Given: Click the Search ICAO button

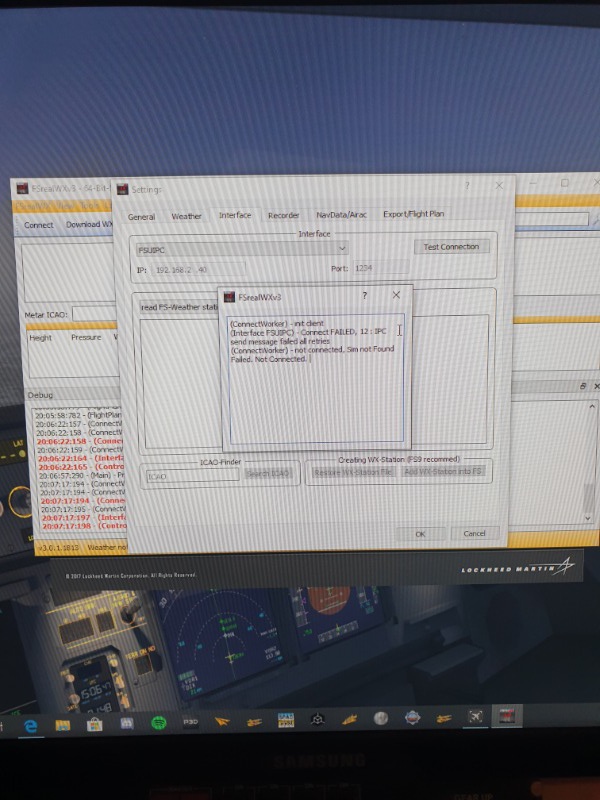Looking at the screenshot, I should (x=267, y=473).
